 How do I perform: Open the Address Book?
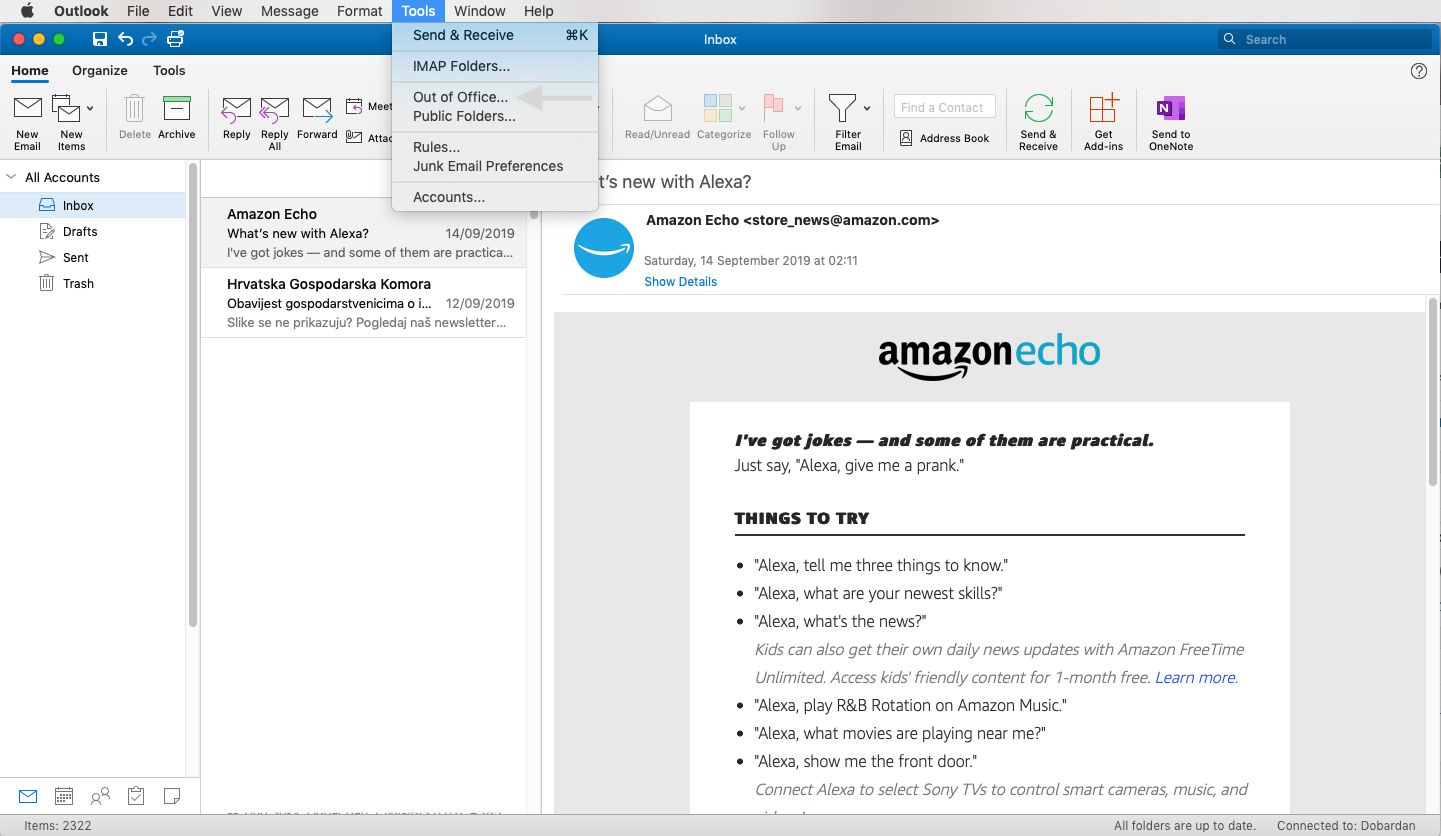click(944, 138)
